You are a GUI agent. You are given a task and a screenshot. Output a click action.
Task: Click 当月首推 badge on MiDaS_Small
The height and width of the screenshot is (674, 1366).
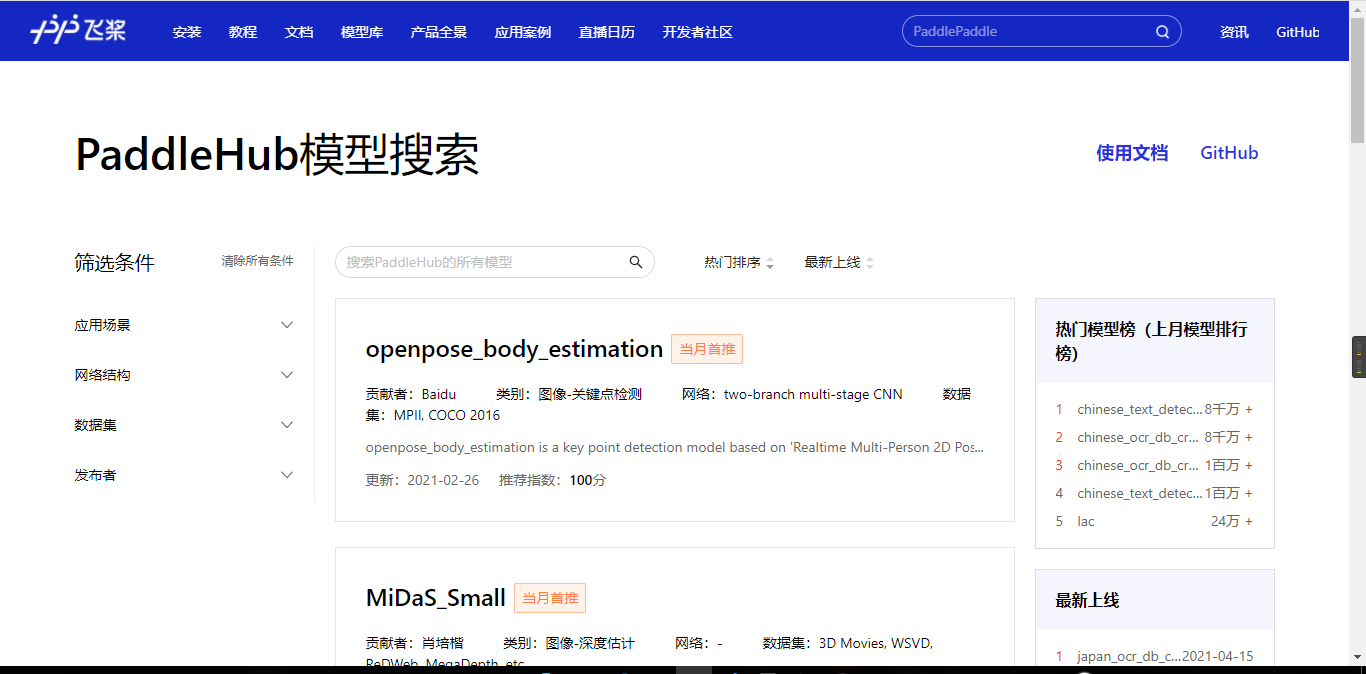550,598
